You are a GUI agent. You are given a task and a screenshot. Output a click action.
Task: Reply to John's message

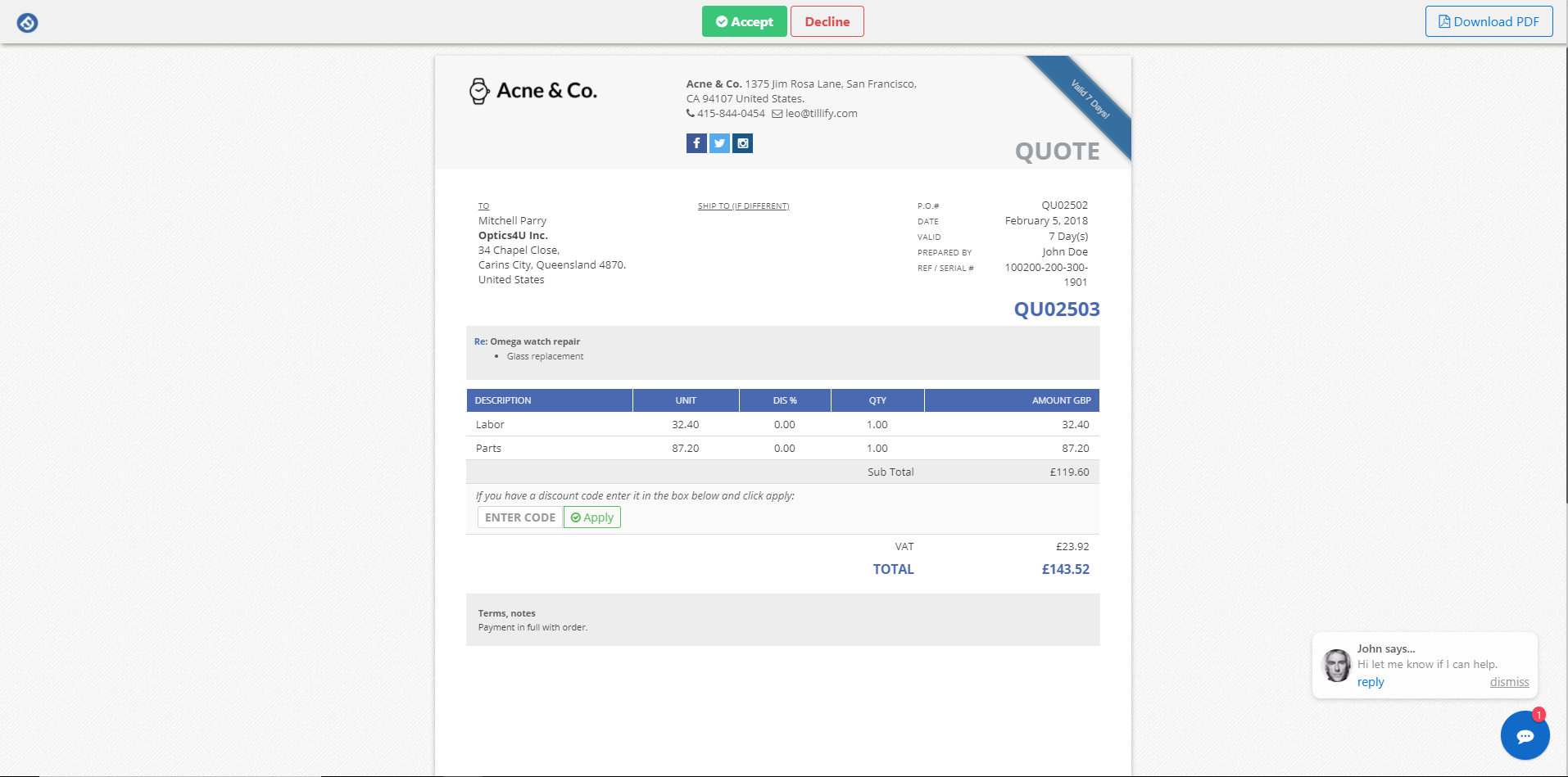(x=1370, y=681)
